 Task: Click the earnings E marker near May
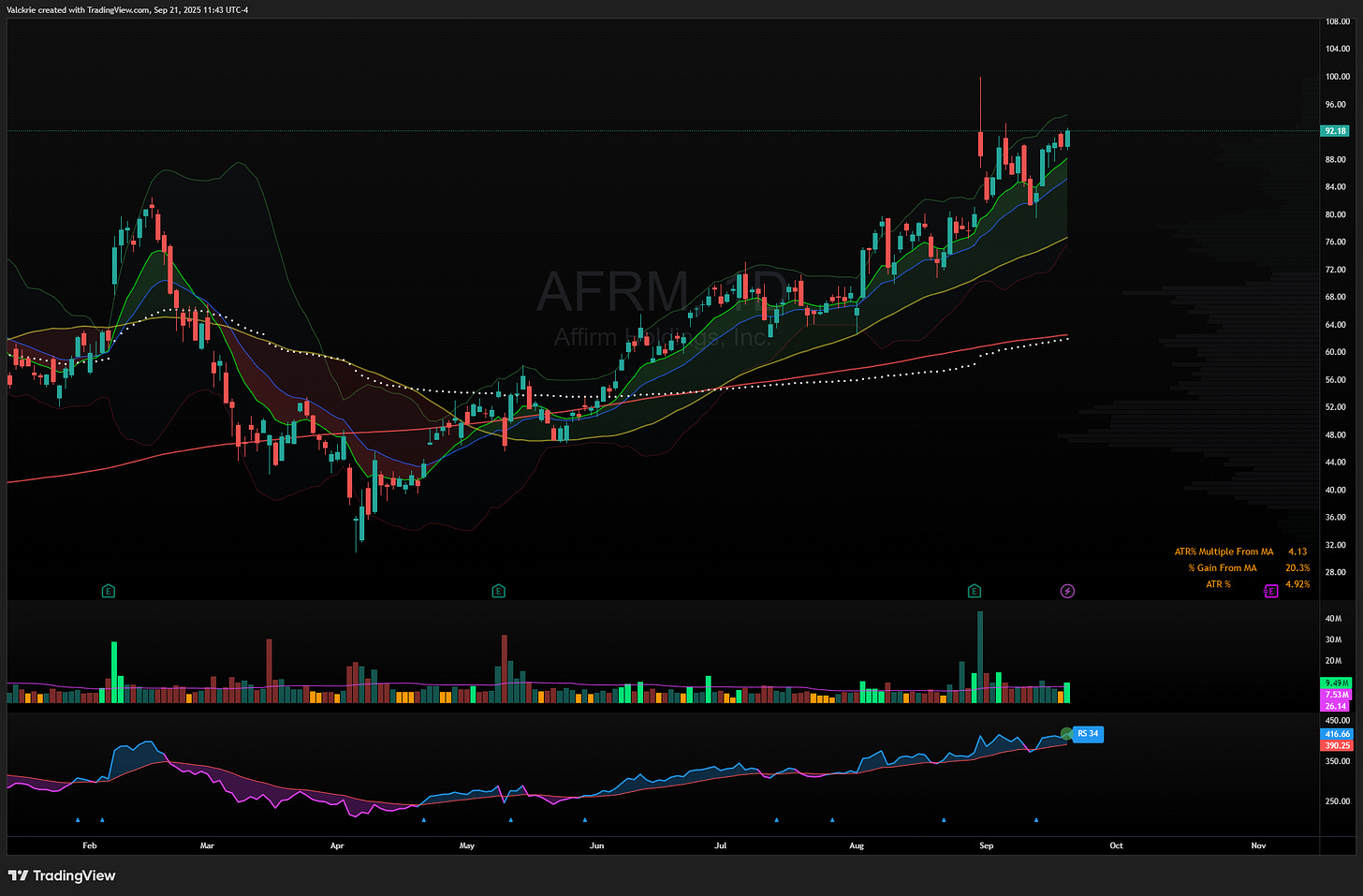click(498, 591)
